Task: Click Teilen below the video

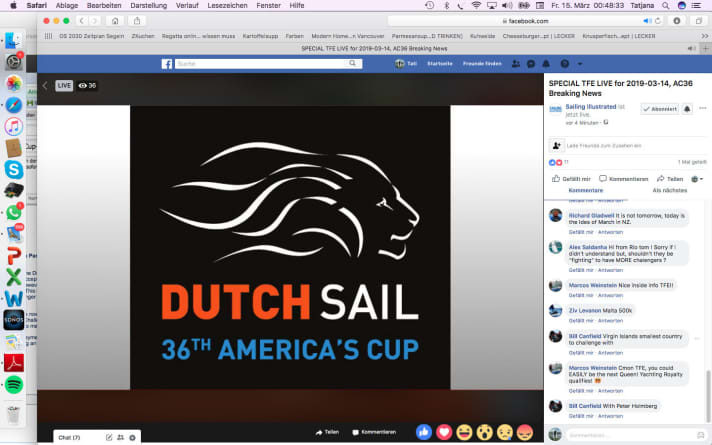Action: 327,432
